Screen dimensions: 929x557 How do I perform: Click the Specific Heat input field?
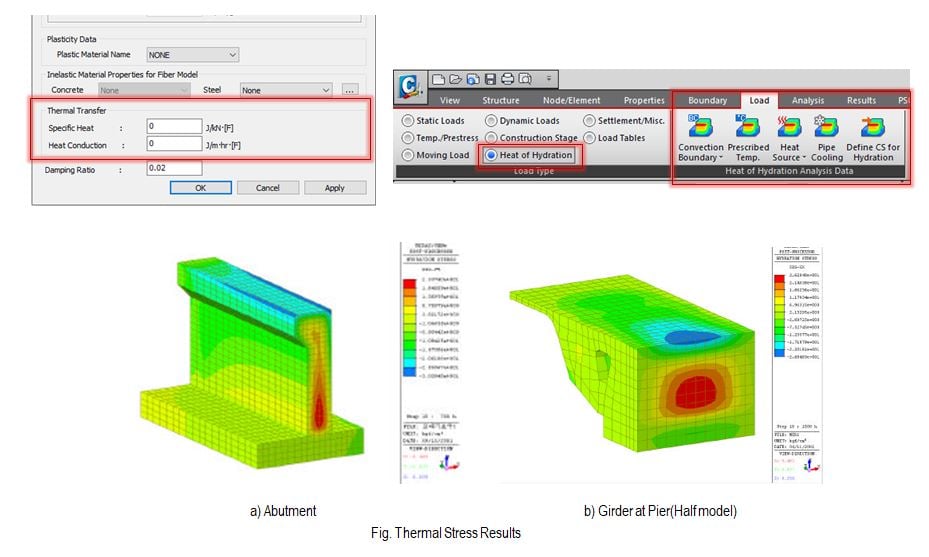coord(173,127)
